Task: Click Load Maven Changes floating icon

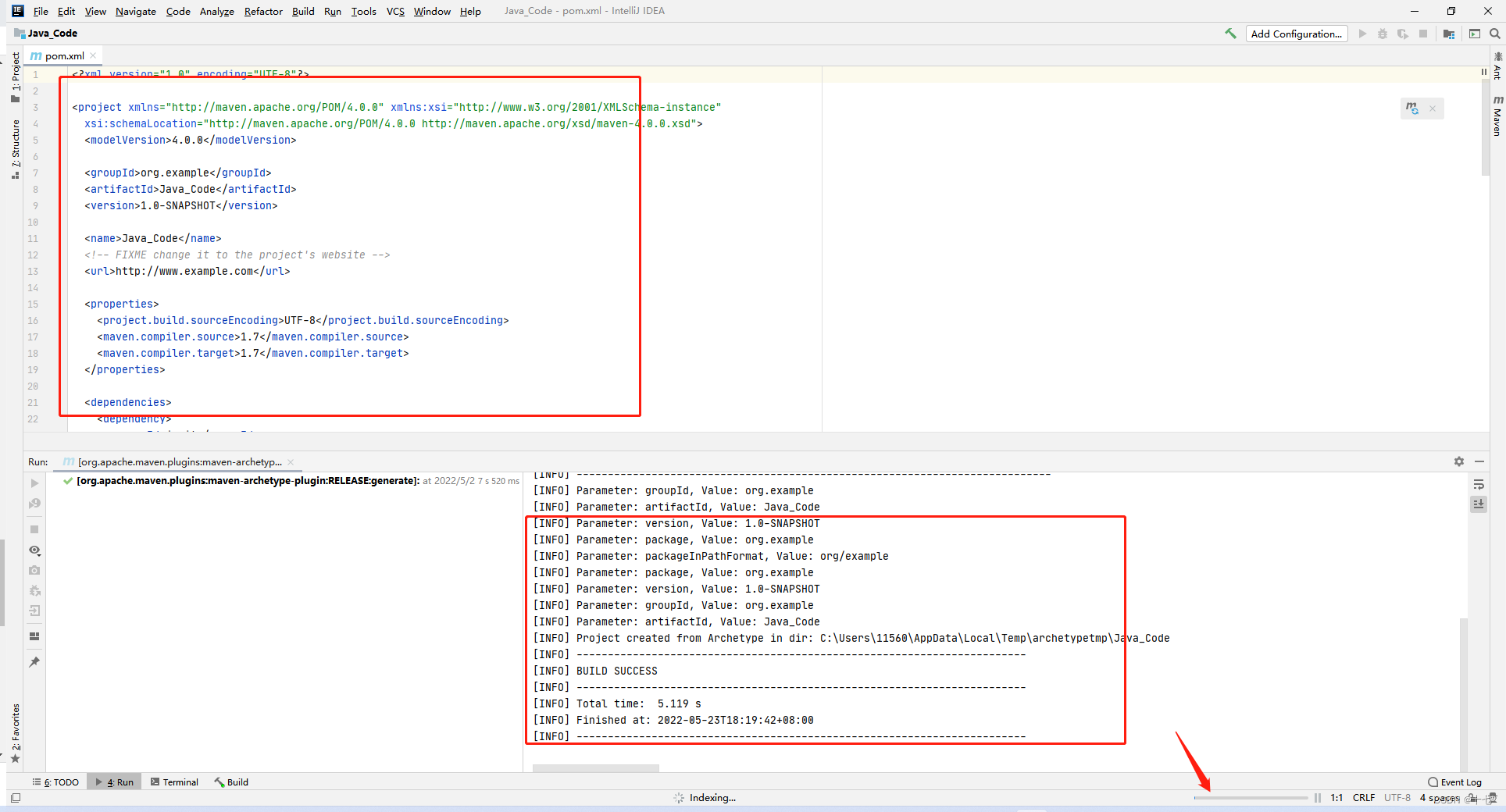Action: pyautogui.click(x=1412, y=109)
